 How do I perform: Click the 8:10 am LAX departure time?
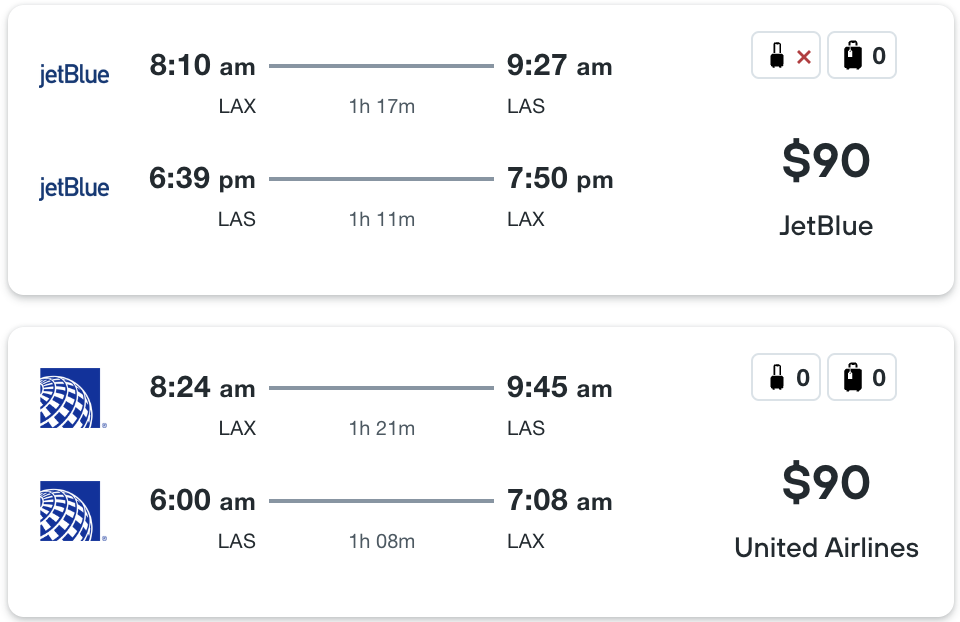[202, 66]
